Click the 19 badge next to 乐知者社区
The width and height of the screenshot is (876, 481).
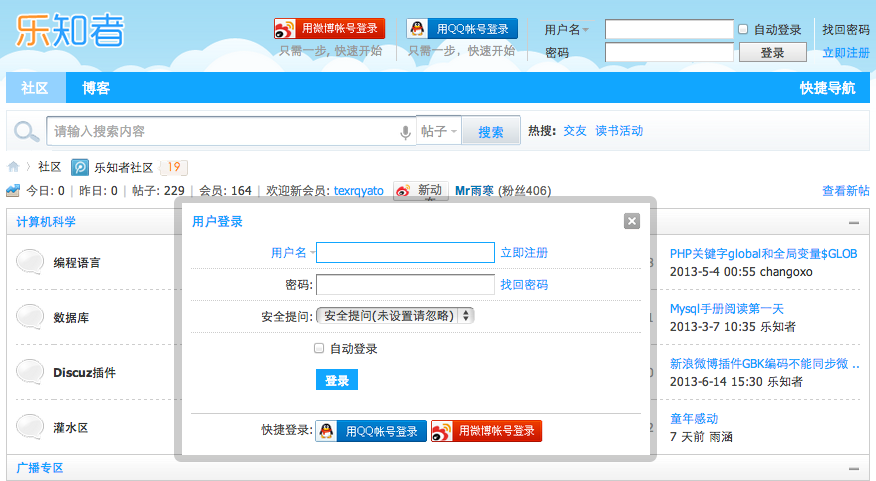[174, 167]
